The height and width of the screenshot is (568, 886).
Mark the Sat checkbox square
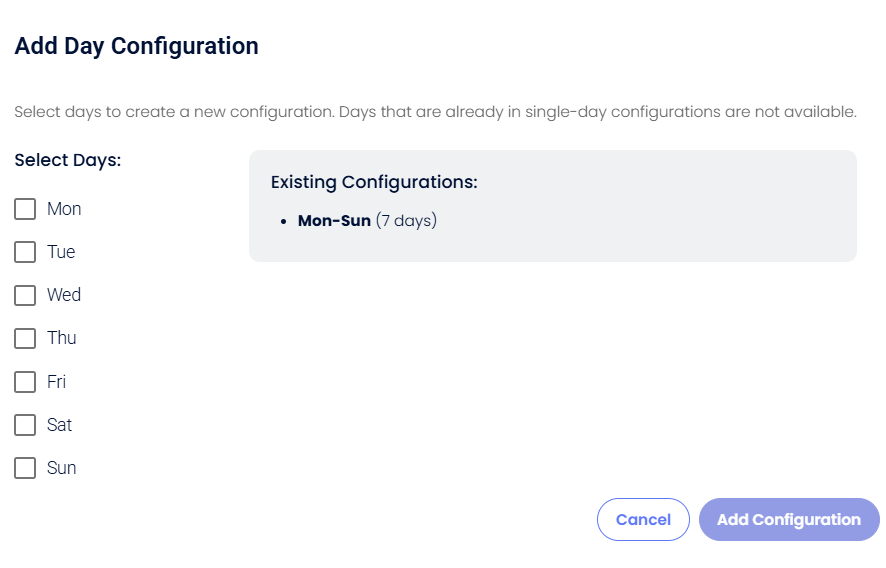point(25,425)
